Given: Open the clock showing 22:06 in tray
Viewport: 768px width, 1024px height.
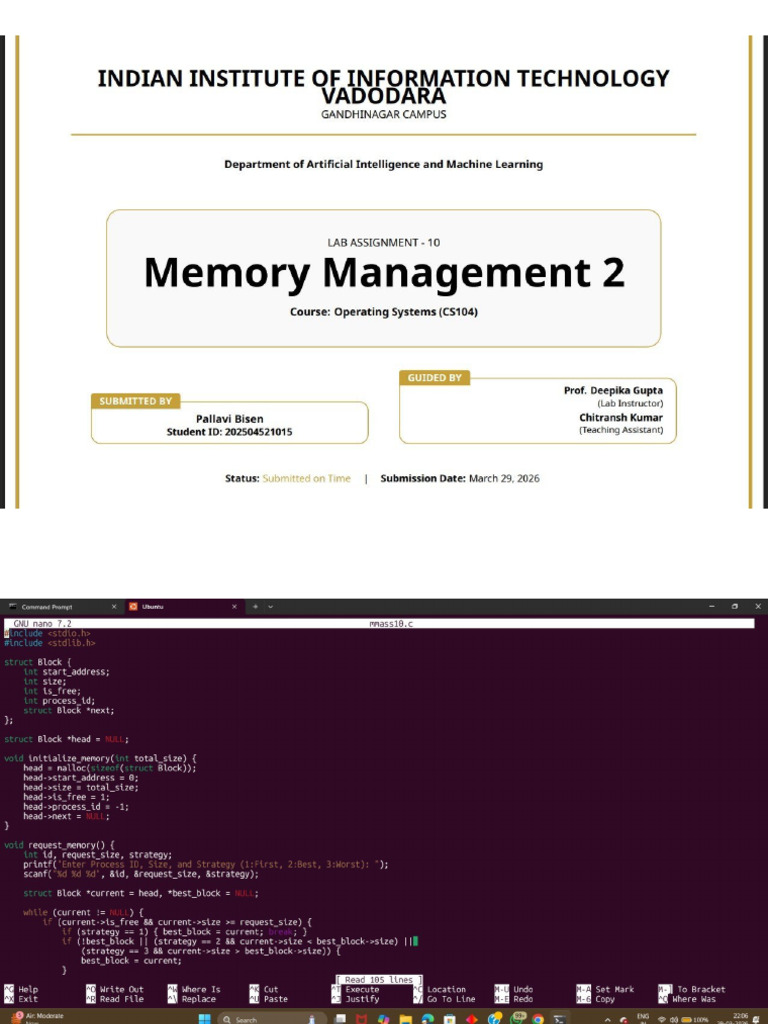Looking at the screenshot, I should [x=740, y=1019].
